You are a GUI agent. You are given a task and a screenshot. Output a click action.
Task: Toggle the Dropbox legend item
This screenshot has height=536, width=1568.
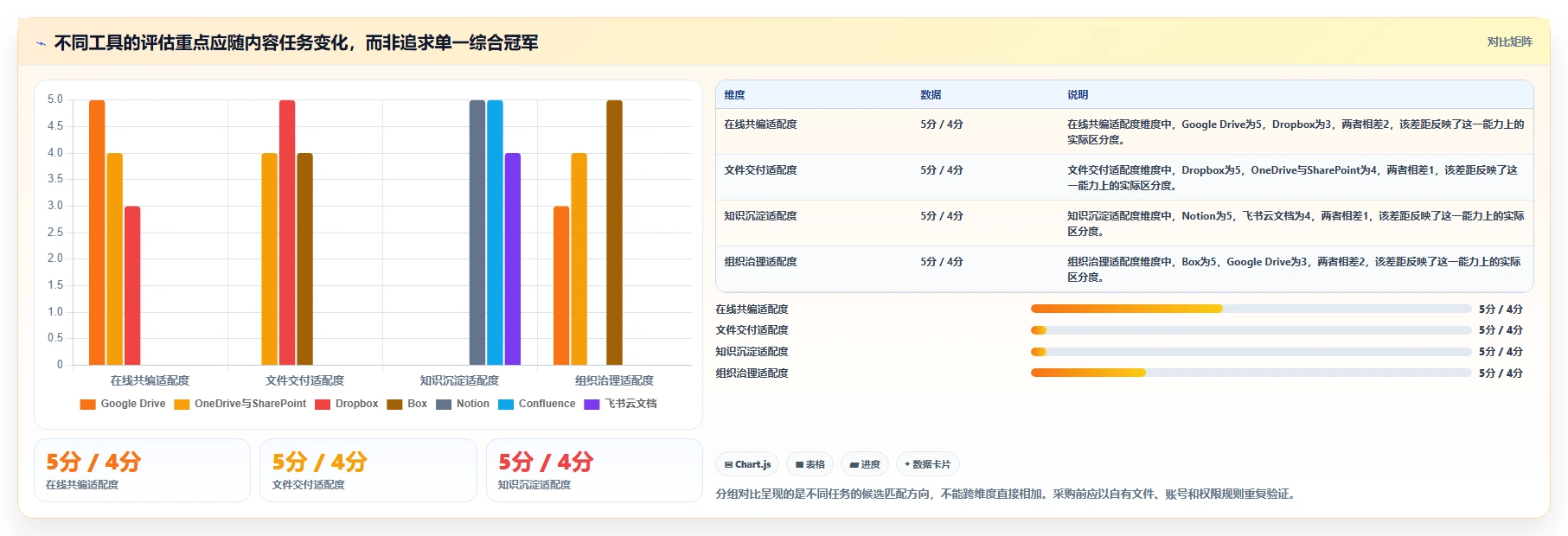pyautogui.click(x=347, y=404)
